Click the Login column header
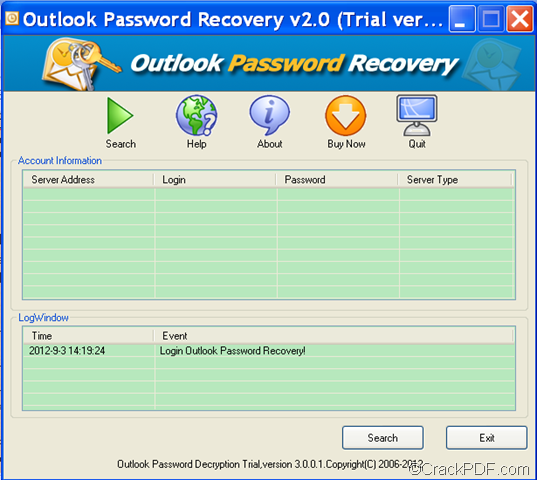 tap(215, 179)
